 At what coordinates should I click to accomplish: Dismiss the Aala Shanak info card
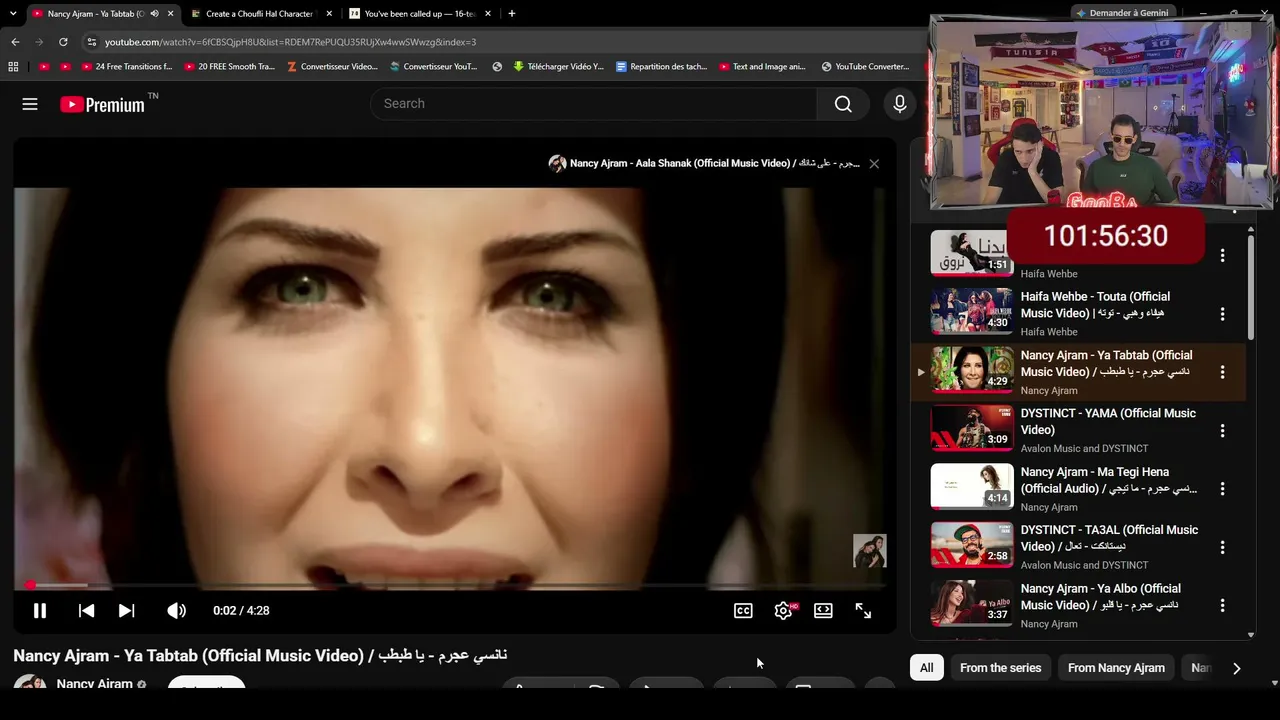pyautogui.click(x=874, y=163)
